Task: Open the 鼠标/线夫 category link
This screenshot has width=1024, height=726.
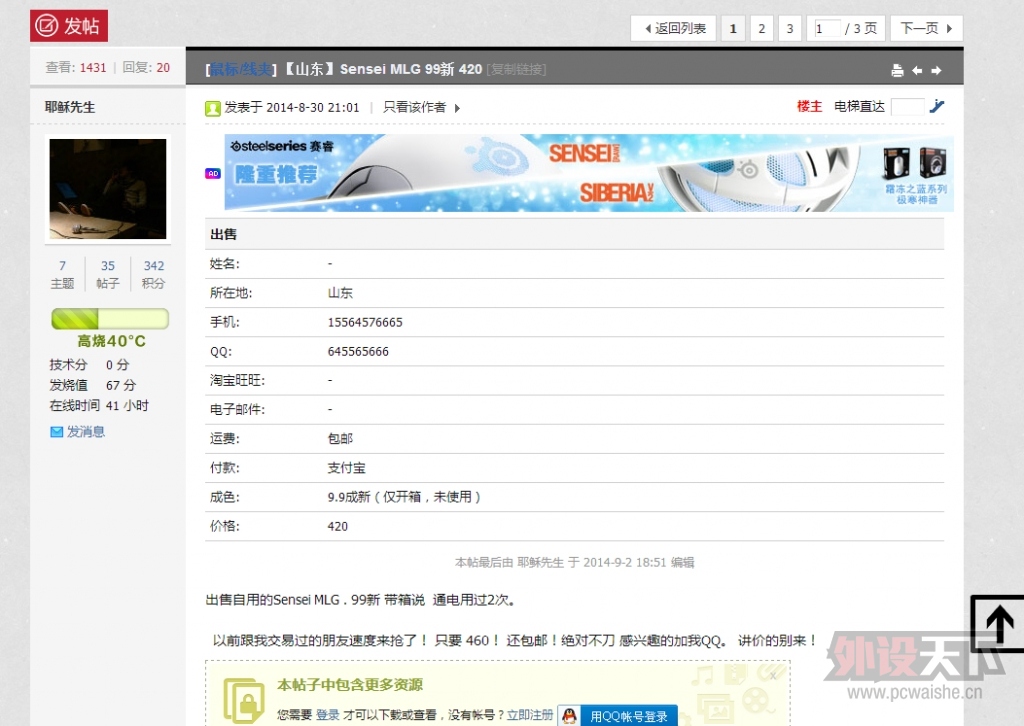Action: pyautogui.click(x=240, y=69)
